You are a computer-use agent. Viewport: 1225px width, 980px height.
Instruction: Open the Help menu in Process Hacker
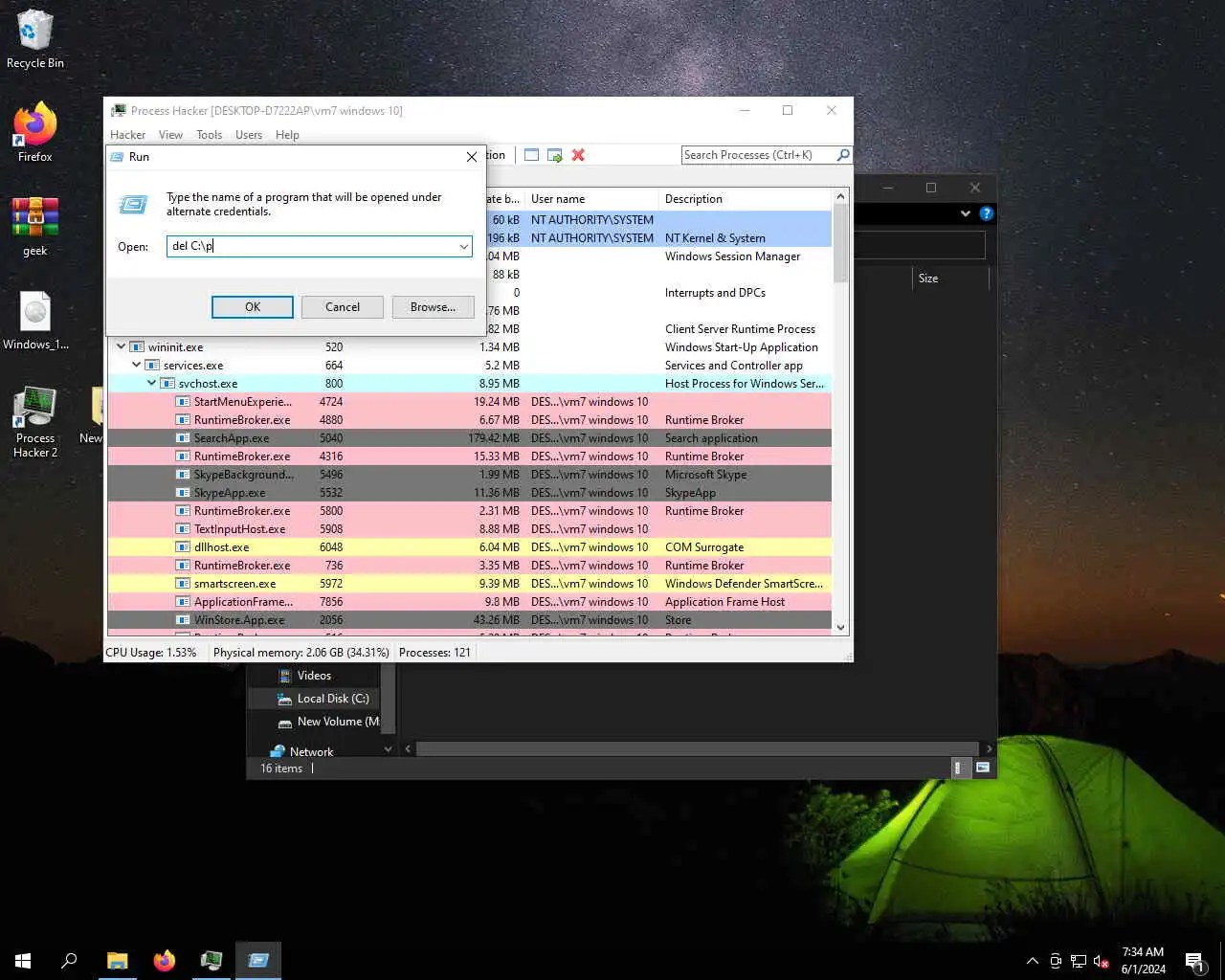287,135
